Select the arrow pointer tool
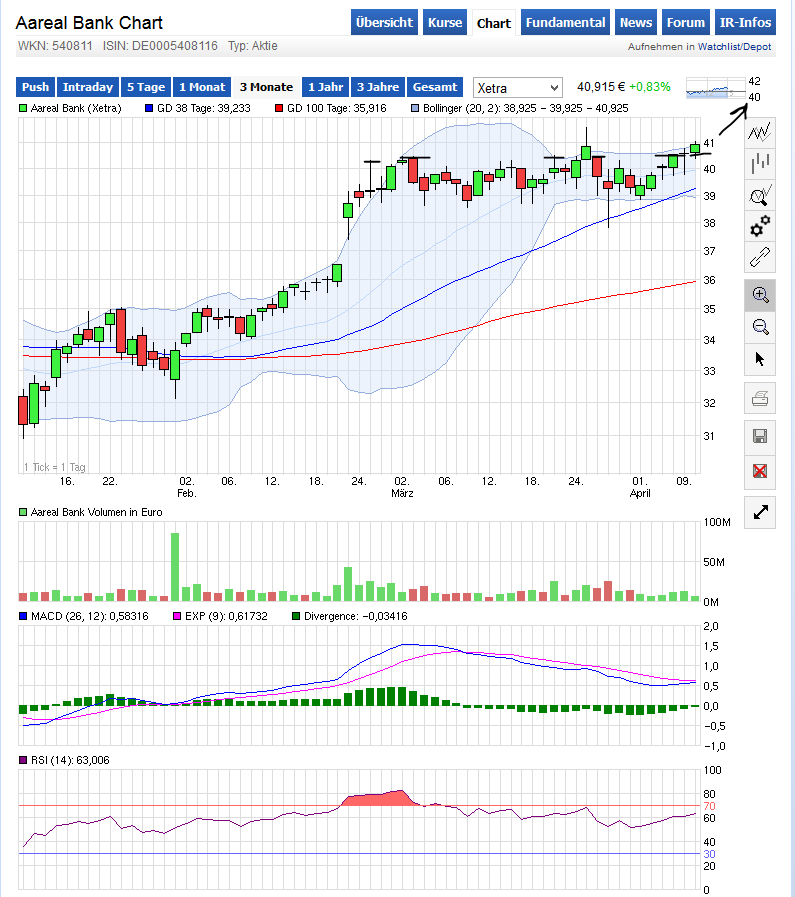 tap(760, 359)
